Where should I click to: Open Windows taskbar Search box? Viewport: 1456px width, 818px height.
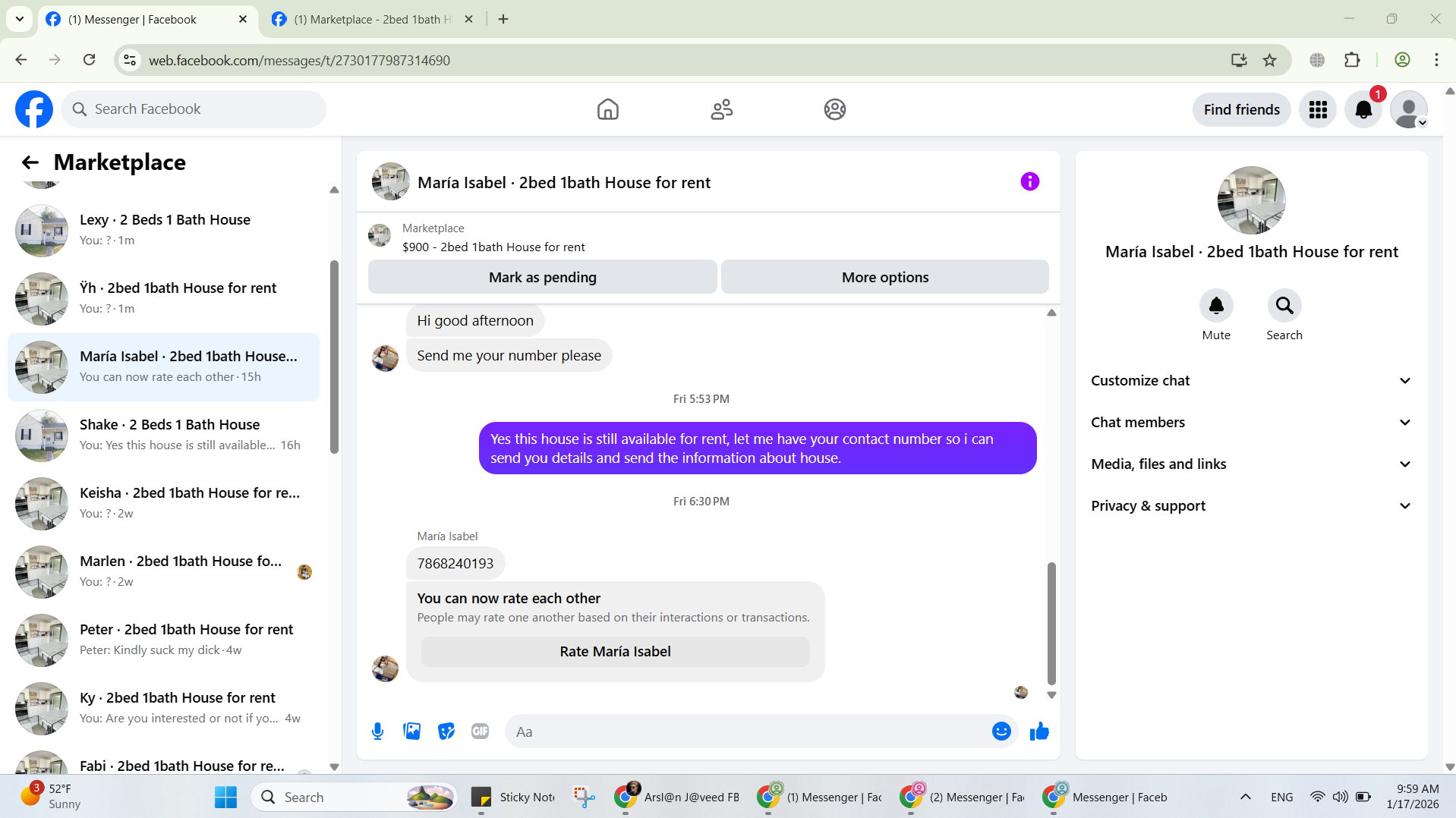[x=354, y=798]
